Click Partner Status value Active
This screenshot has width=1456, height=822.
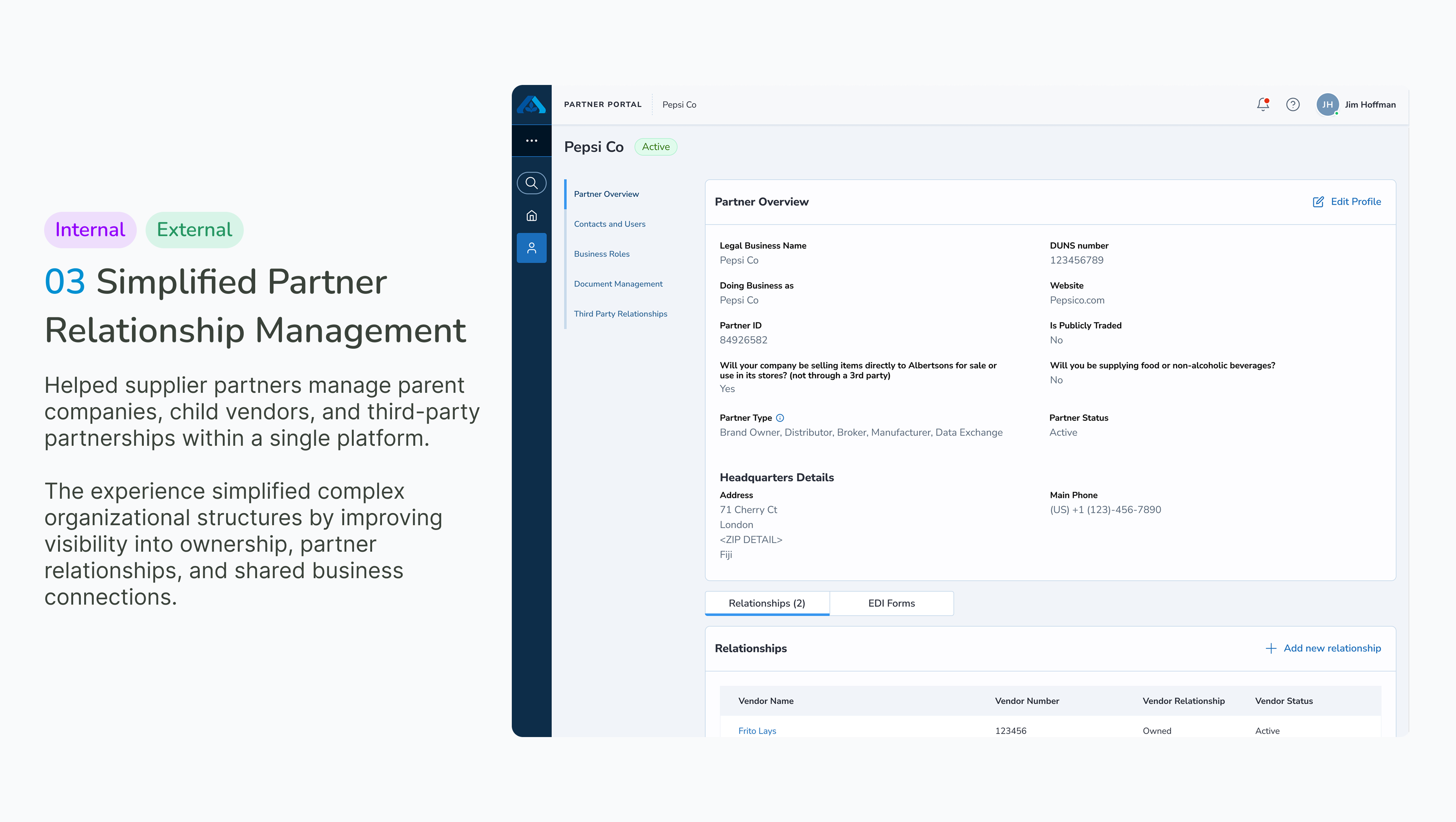(1063, 433)
